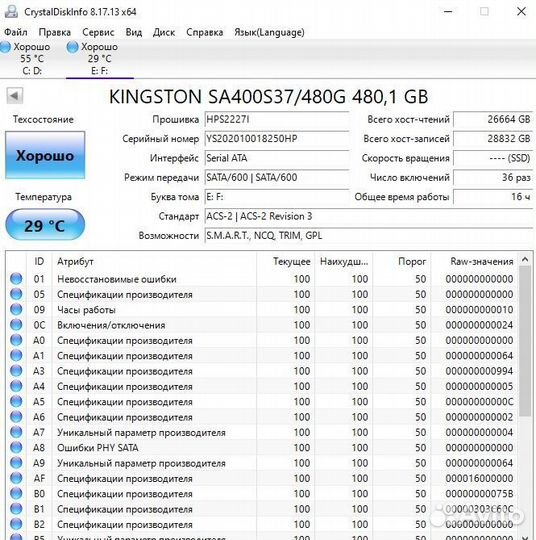The width and height of the screenshot is (536, 540).
Task: Open the Язык(Language) menu
Action: coord(269,32)
